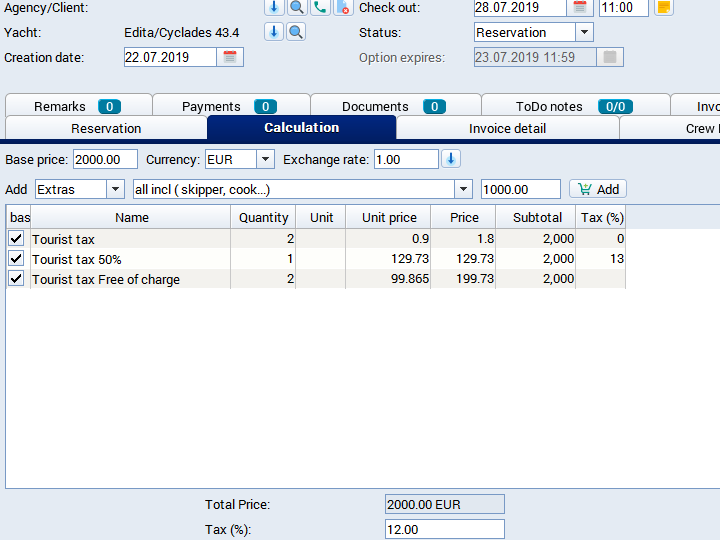Viewport: 720px width, 540px height.
Task: Uncheck the Tourist tax row checkbox
Action: coord(16,239)
